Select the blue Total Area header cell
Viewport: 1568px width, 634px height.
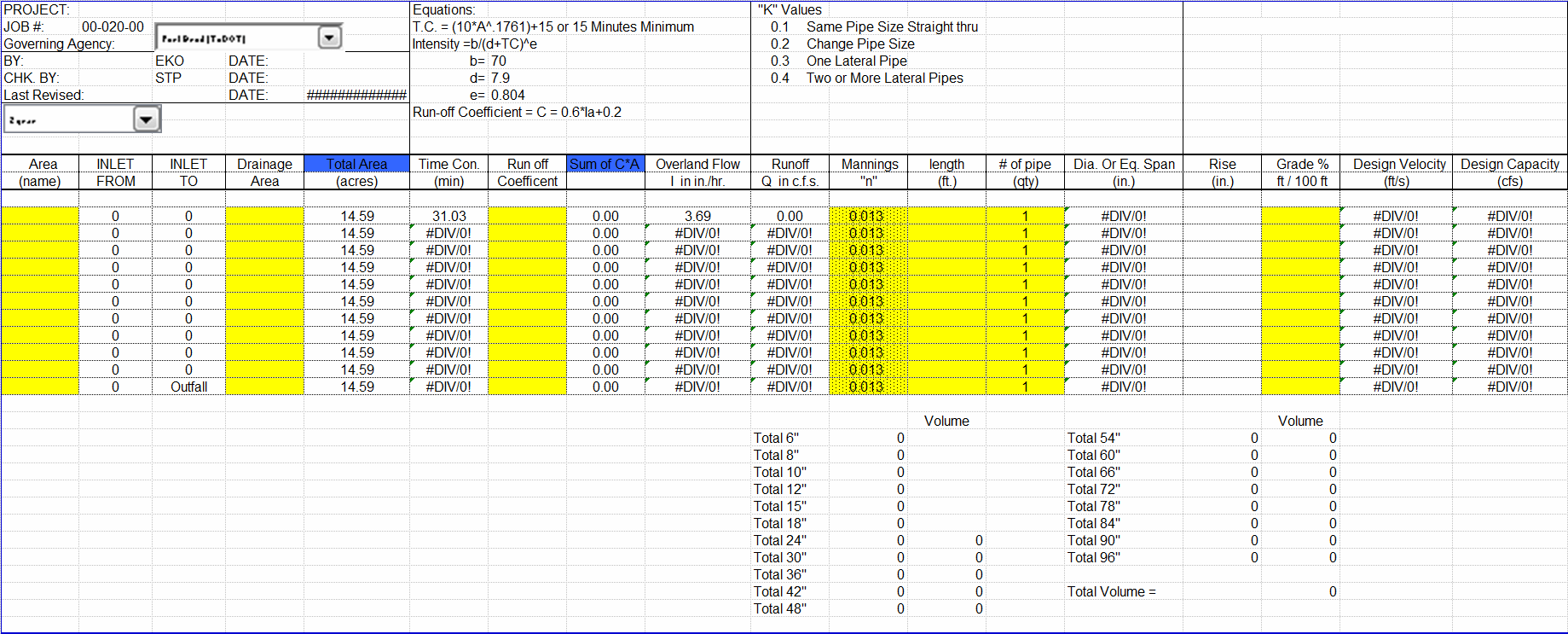[x=356, y=164]
